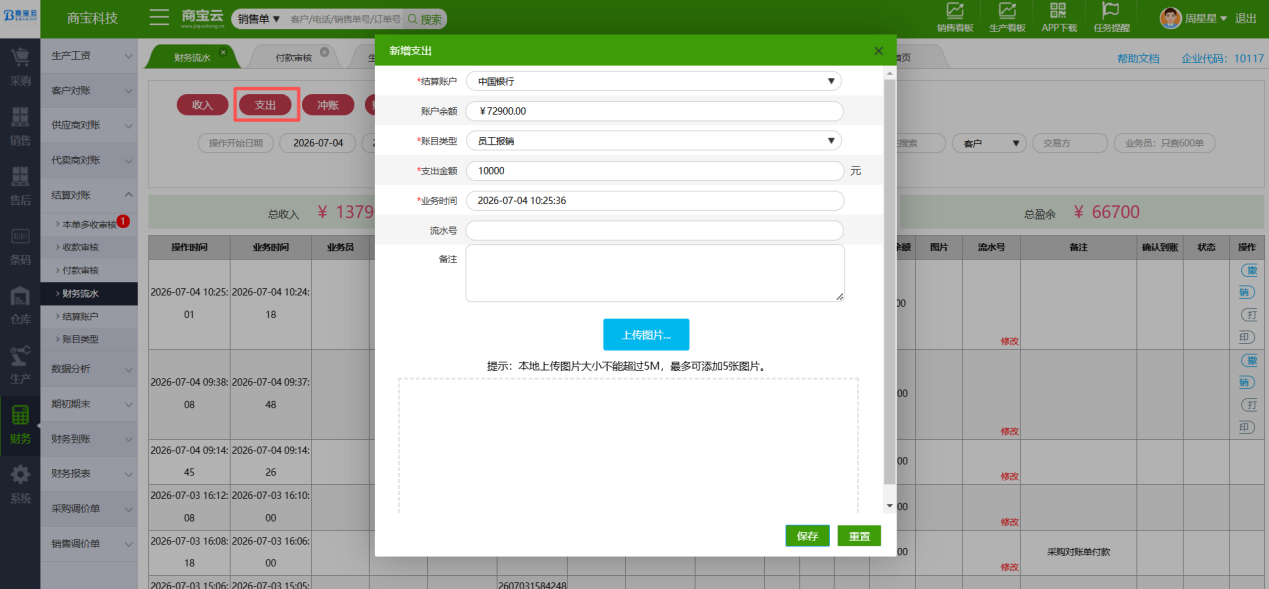The width and height of the screenshot is (1269, 589).
Task: Close the 新增支出 dialog
Action: click(x=878, y=51)
